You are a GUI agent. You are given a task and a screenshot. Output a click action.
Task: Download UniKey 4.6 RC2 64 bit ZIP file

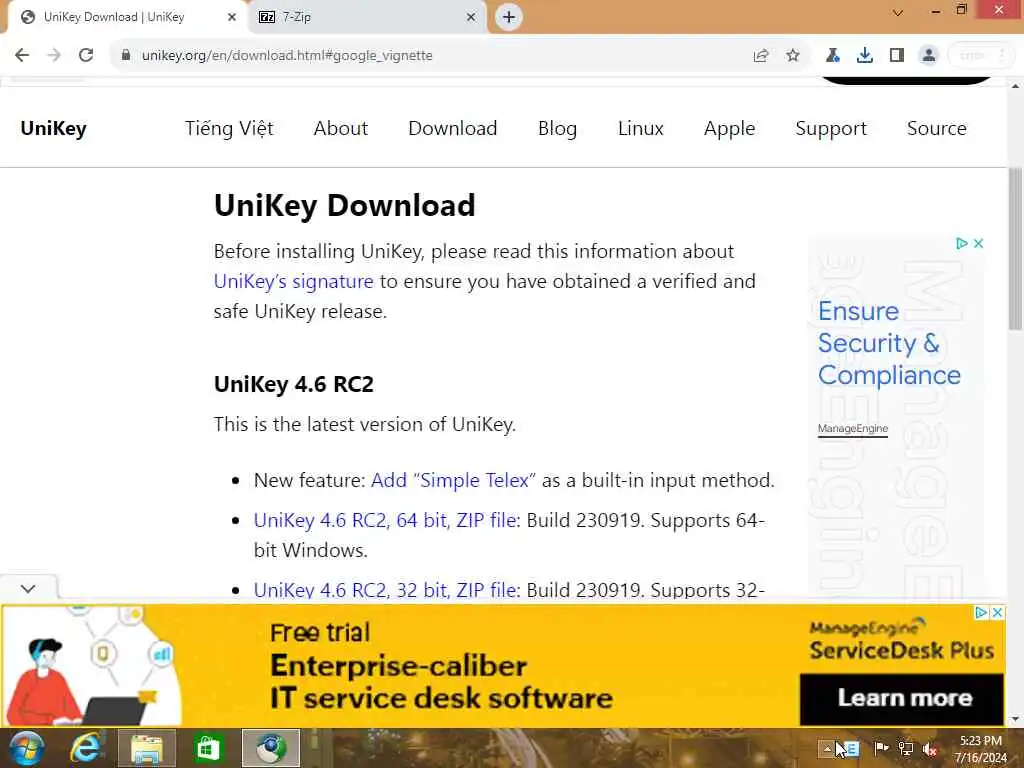pos(387,520)
